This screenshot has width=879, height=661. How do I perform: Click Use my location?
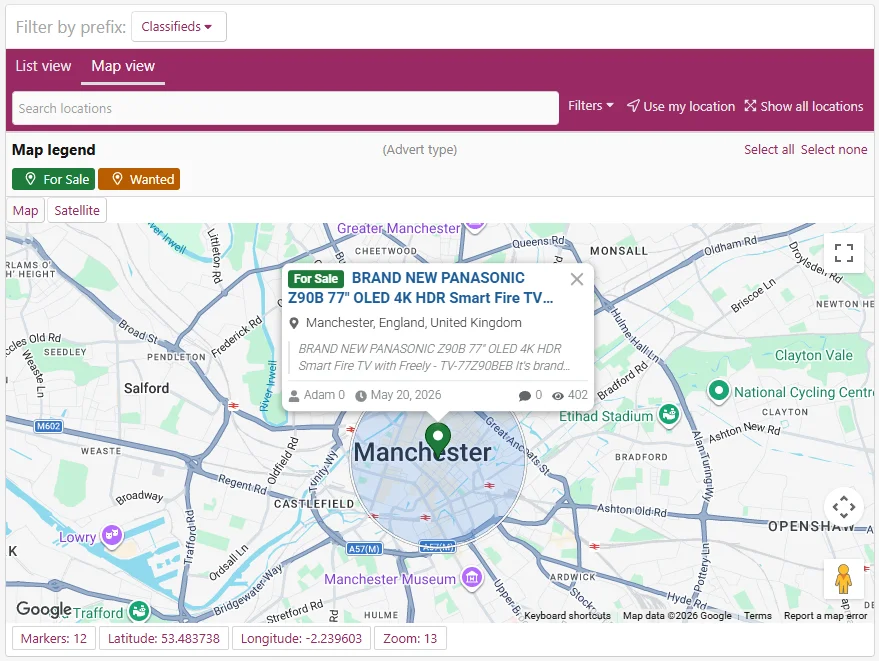coord(681,106)
